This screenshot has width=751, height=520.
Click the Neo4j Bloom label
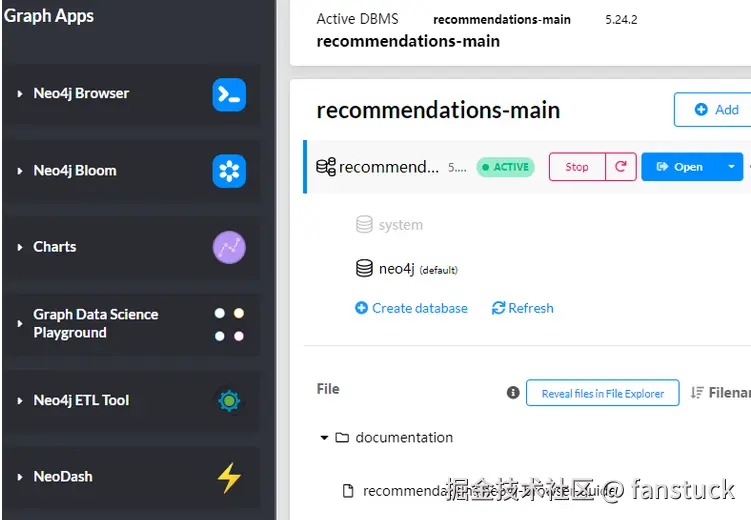tap(75, 170)
